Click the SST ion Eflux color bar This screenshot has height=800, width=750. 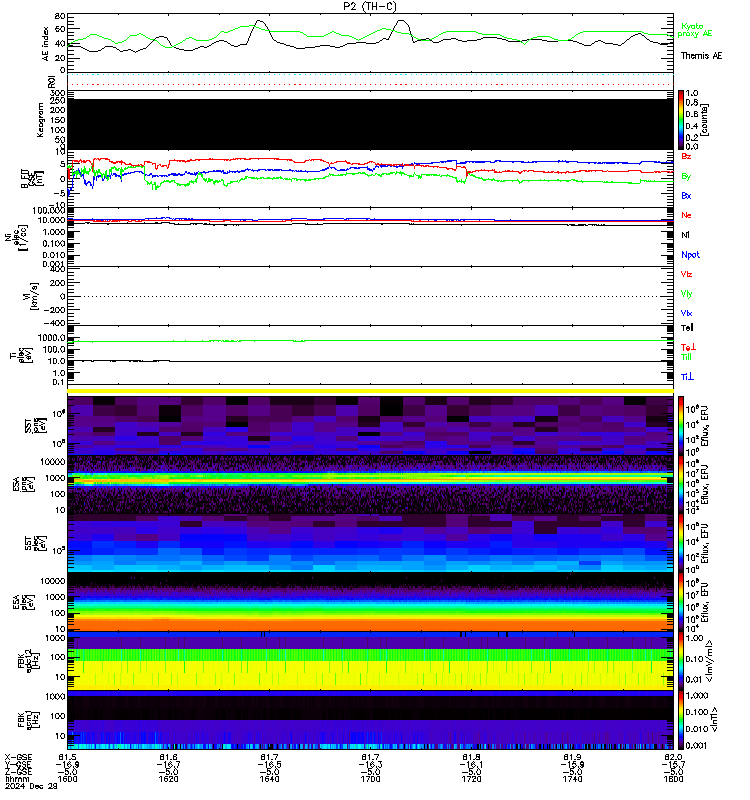pyautogui.click(x=681, y=426)
